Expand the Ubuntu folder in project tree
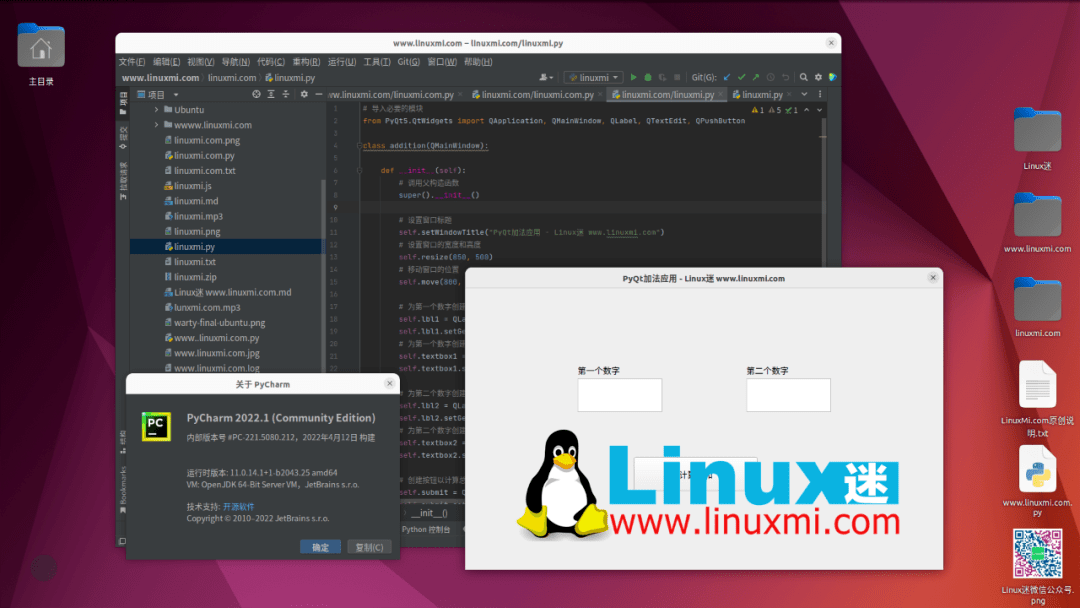 156,110
